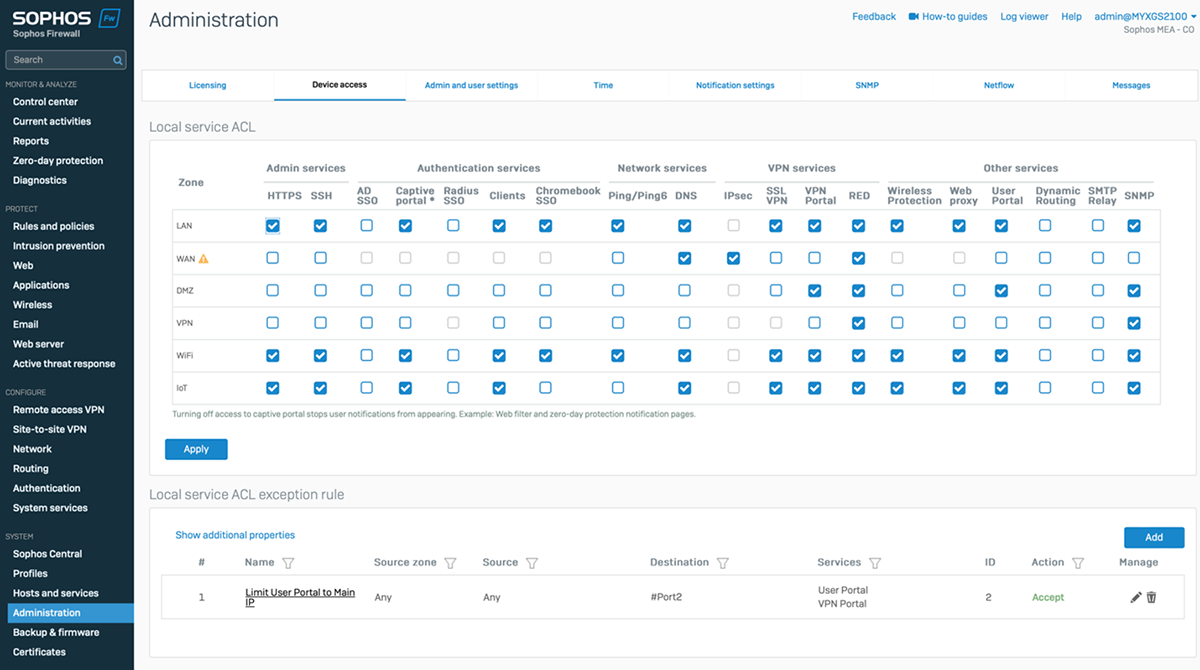
Task: Click Apply to save Local service ACL changes
Action: point(196,449)
